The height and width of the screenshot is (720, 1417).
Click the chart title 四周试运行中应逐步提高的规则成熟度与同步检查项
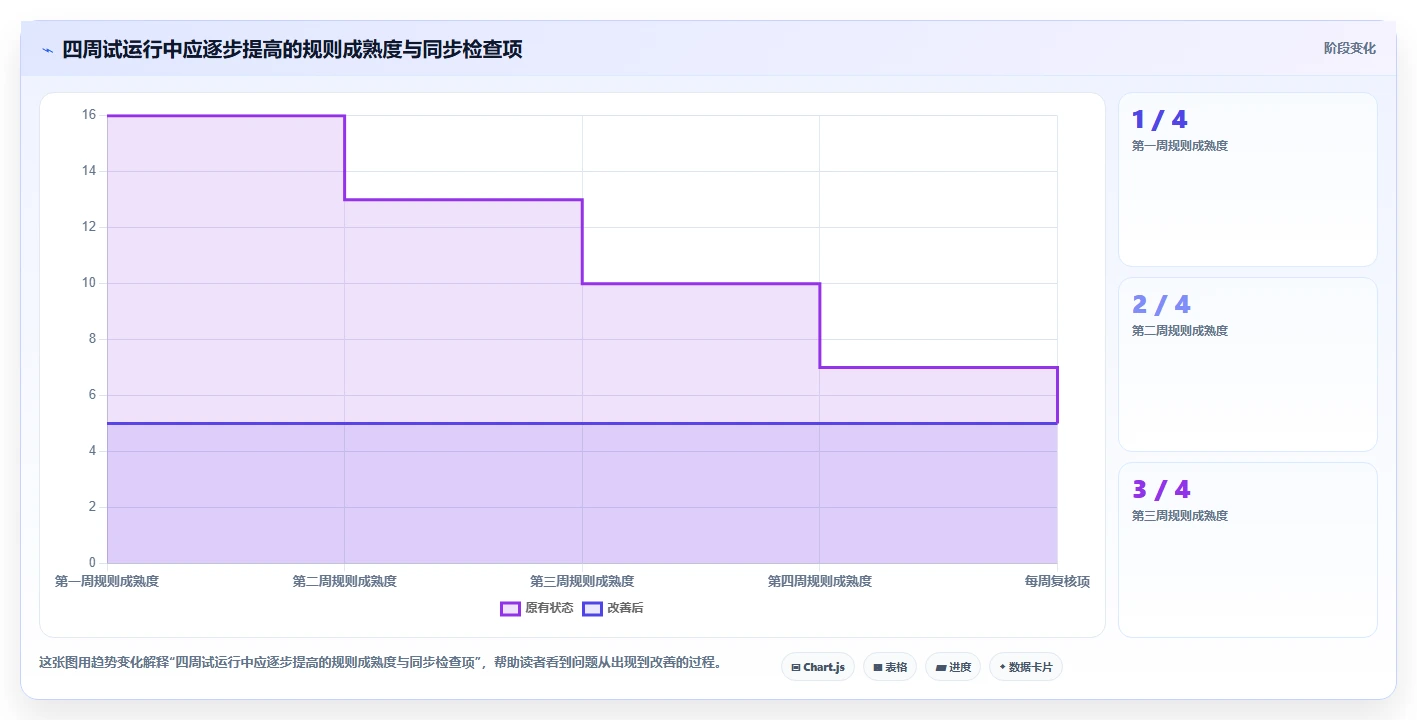292,49
